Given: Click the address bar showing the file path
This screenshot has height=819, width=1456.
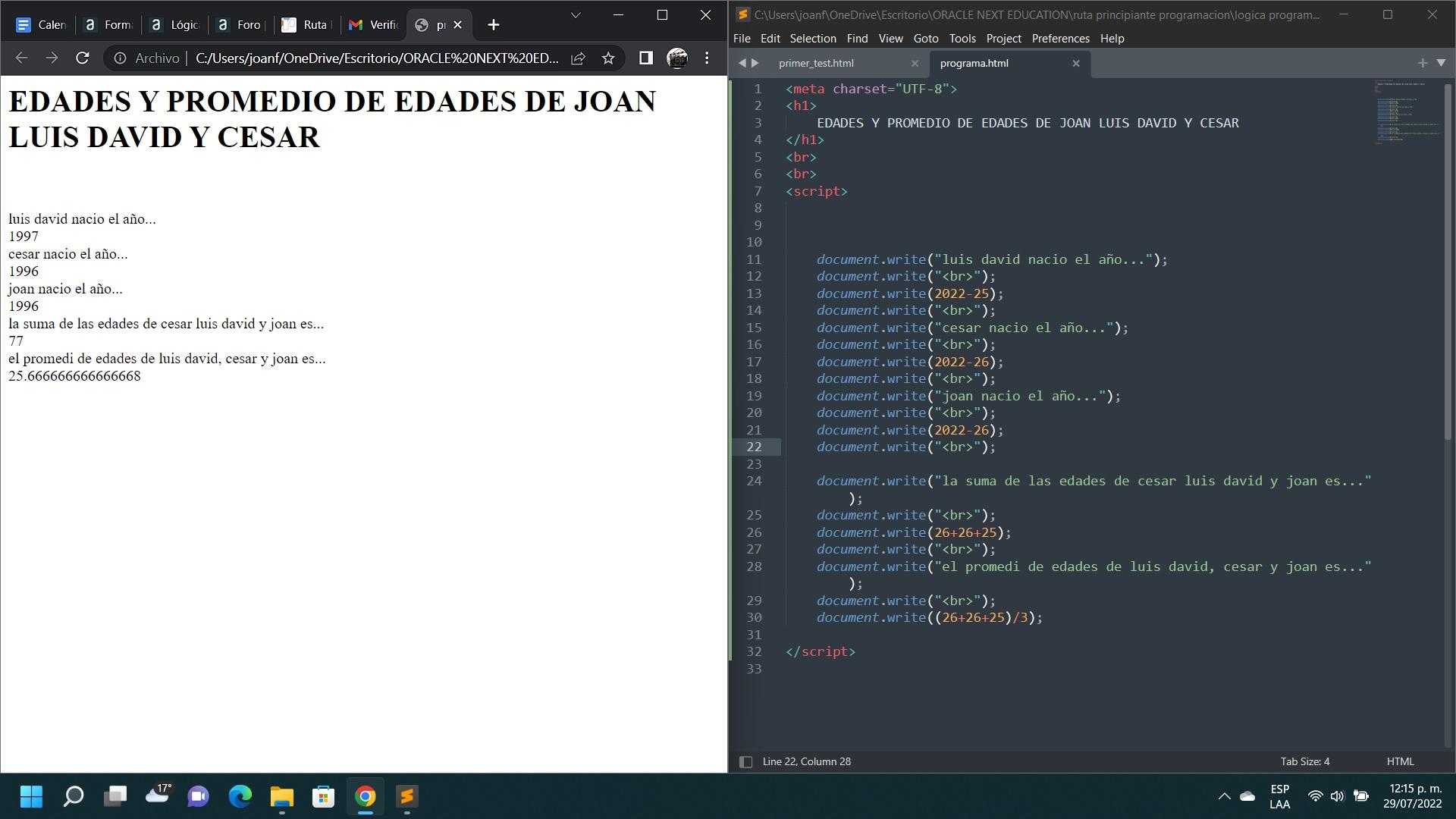Looking at the screenshot, I should [379, 58].
